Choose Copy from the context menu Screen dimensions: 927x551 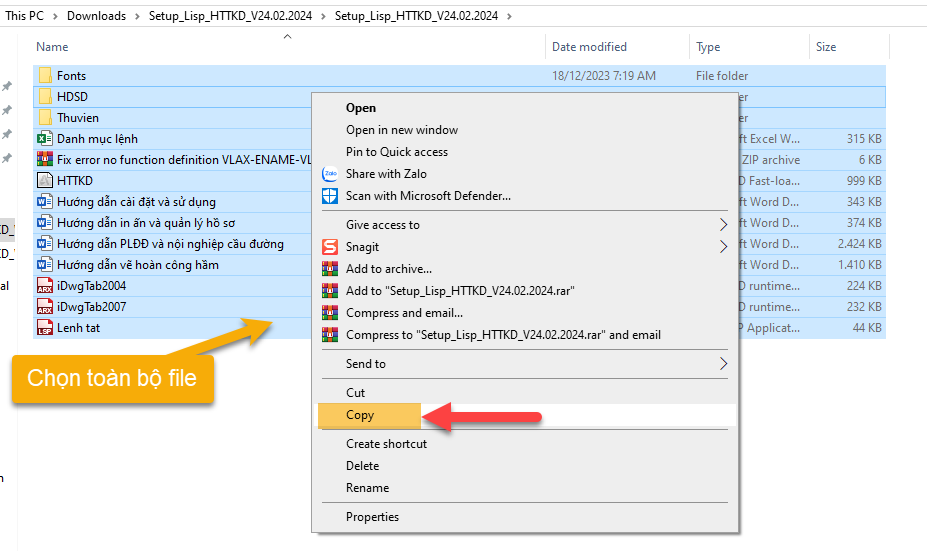360,415
